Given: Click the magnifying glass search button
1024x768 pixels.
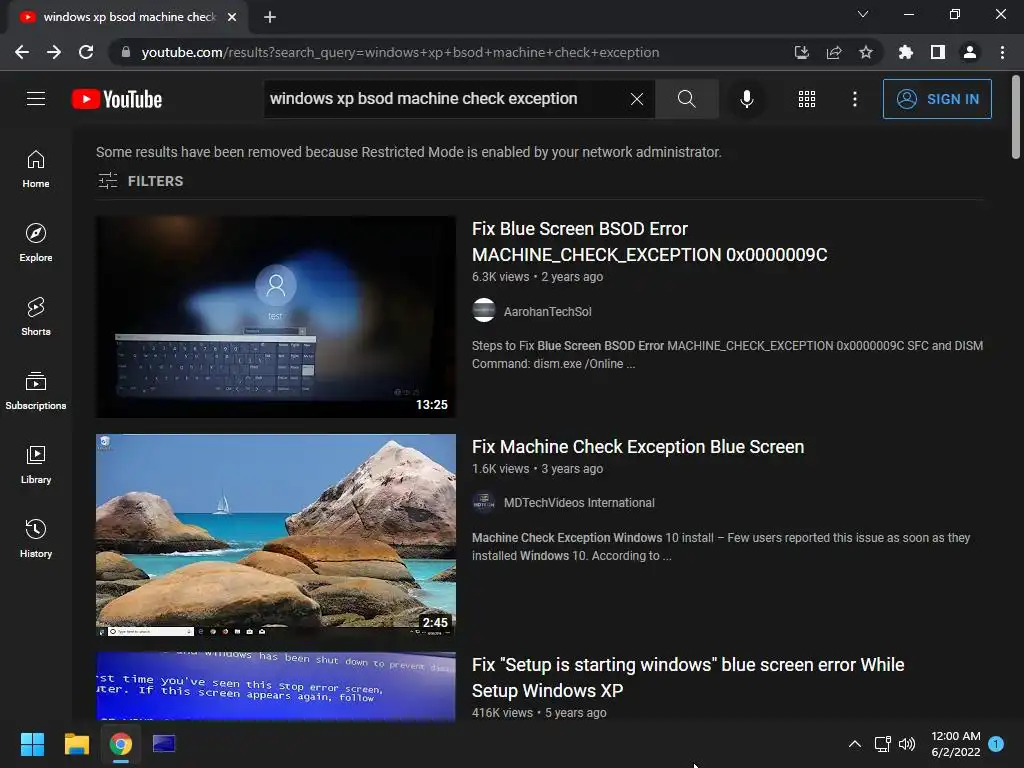Looking at the screenshot, I should click(x=686, y=99).
